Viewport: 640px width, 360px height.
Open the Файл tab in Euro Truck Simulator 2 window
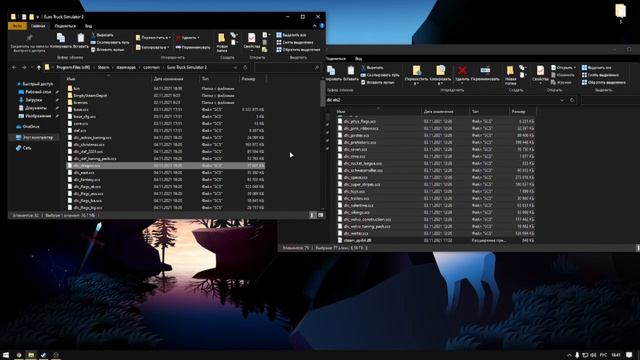(17, 26)
